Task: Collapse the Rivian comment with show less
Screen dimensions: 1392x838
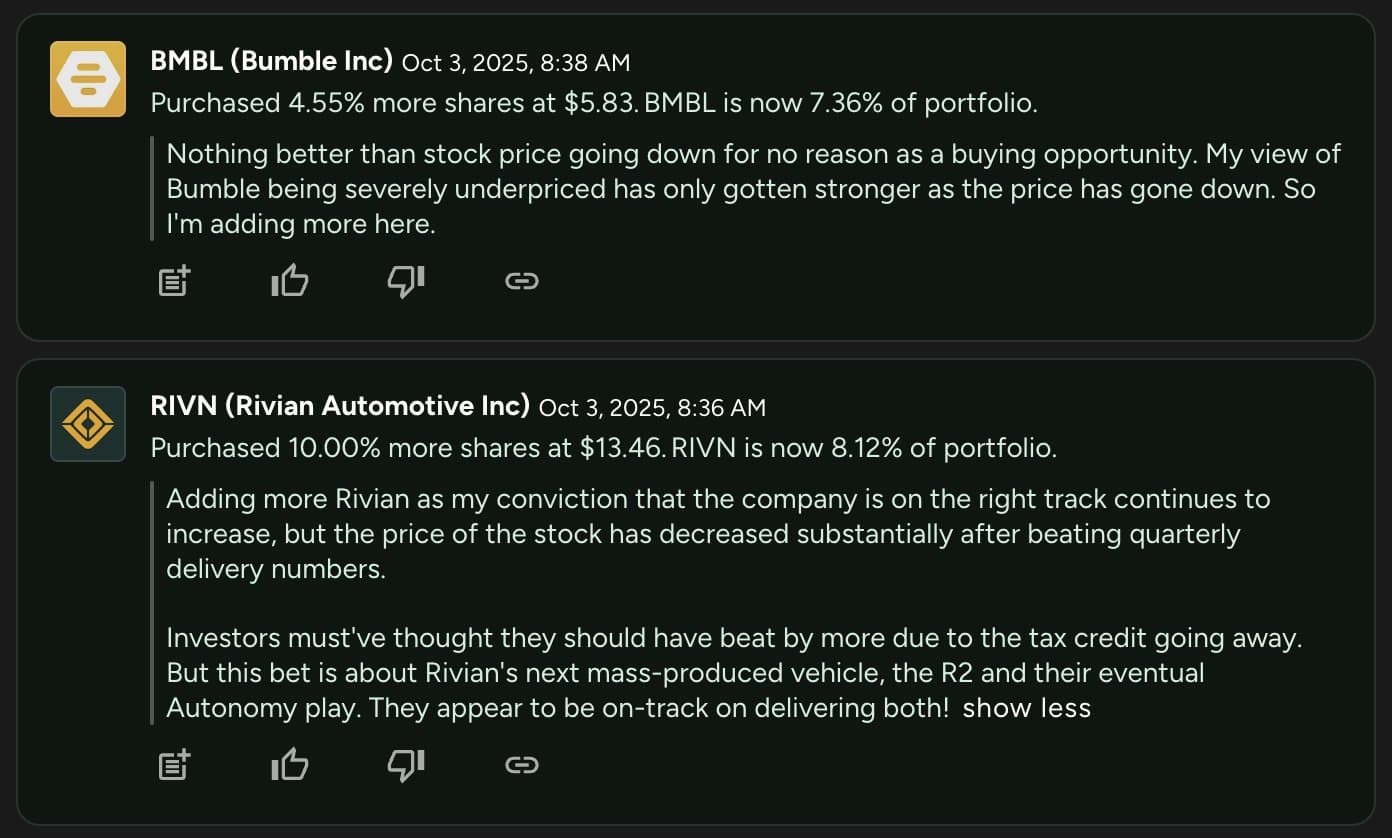Action: pos(1026,709)
